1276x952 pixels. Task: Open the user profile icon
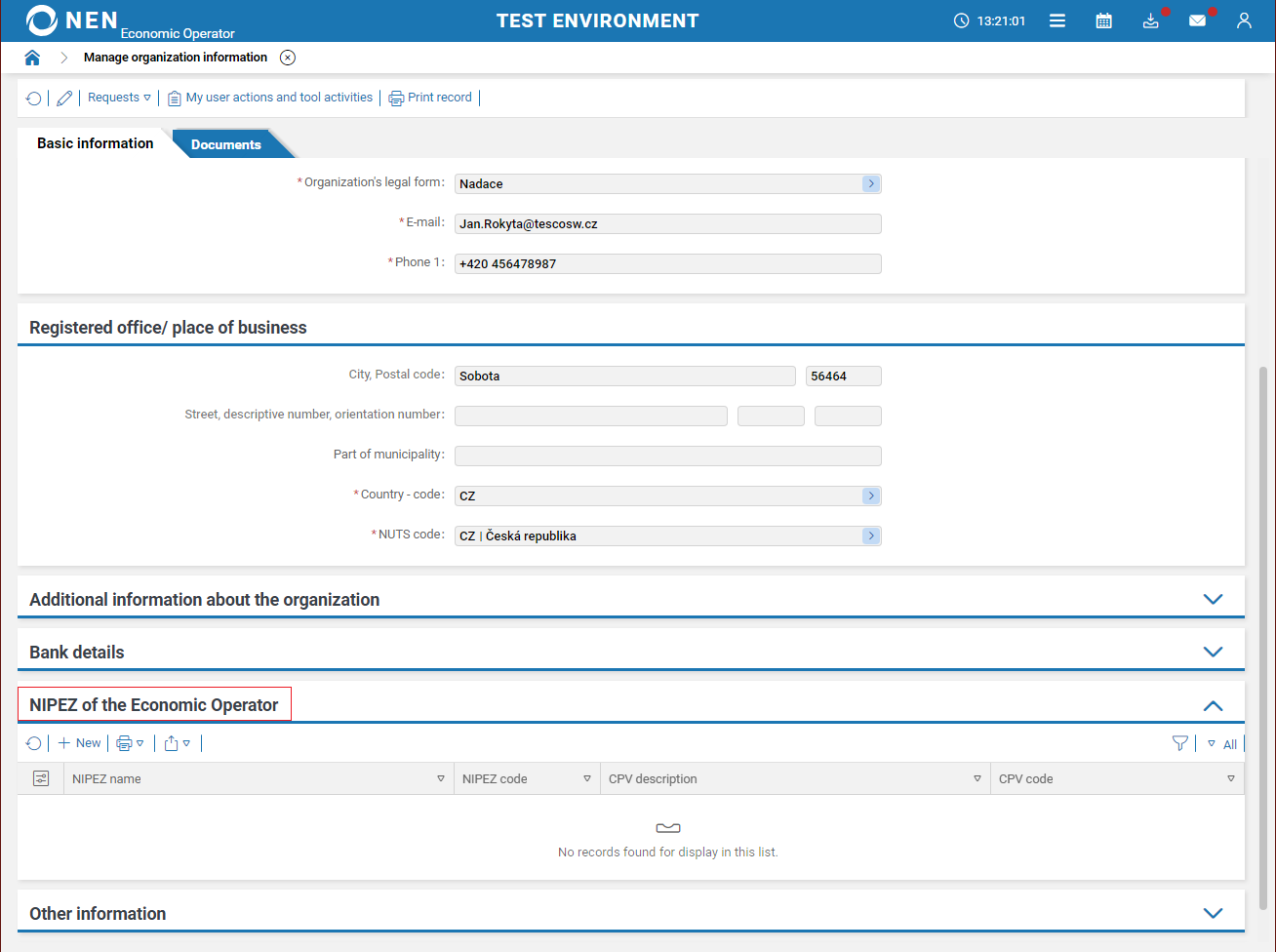click(1244, 20)
